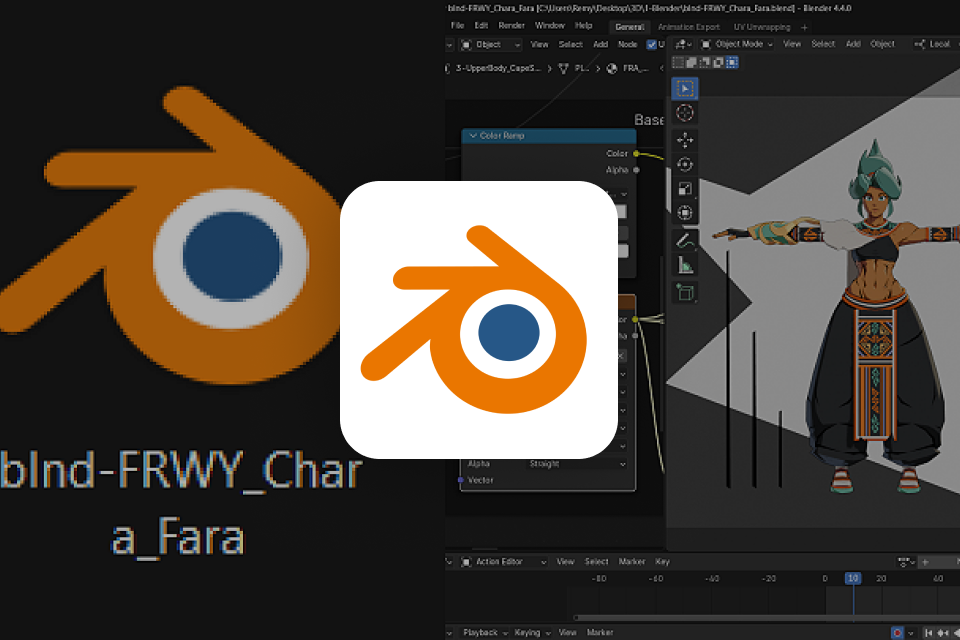Select the Annotate pencil tool
This screenshot has height=640, width=960.
684,241
